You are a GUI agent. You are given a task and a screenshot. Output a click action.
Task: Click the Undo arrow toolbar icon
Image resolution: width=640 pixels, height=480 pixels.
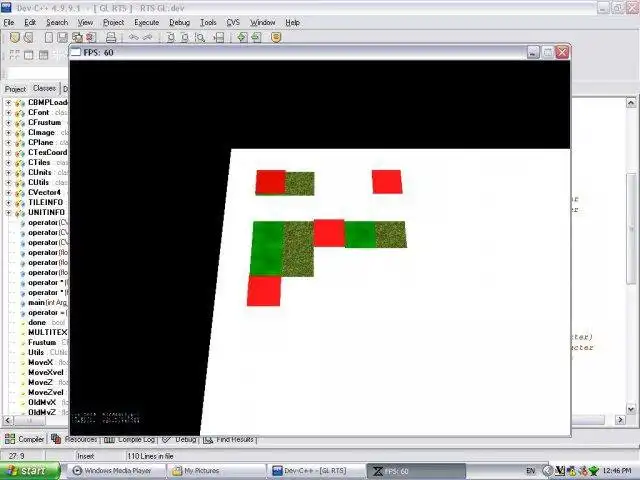coord(133,38)
